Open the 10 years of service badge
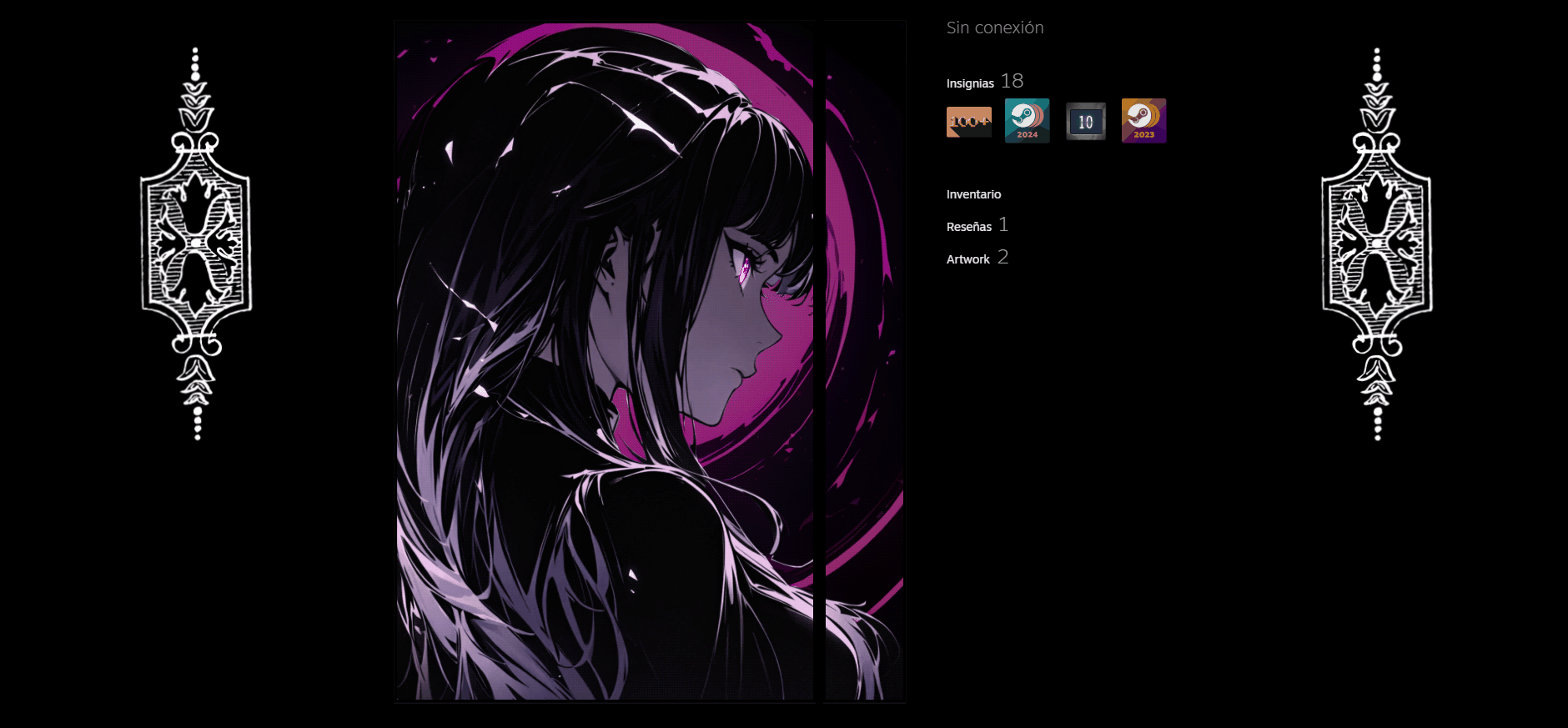 (x=1086, y=122)
